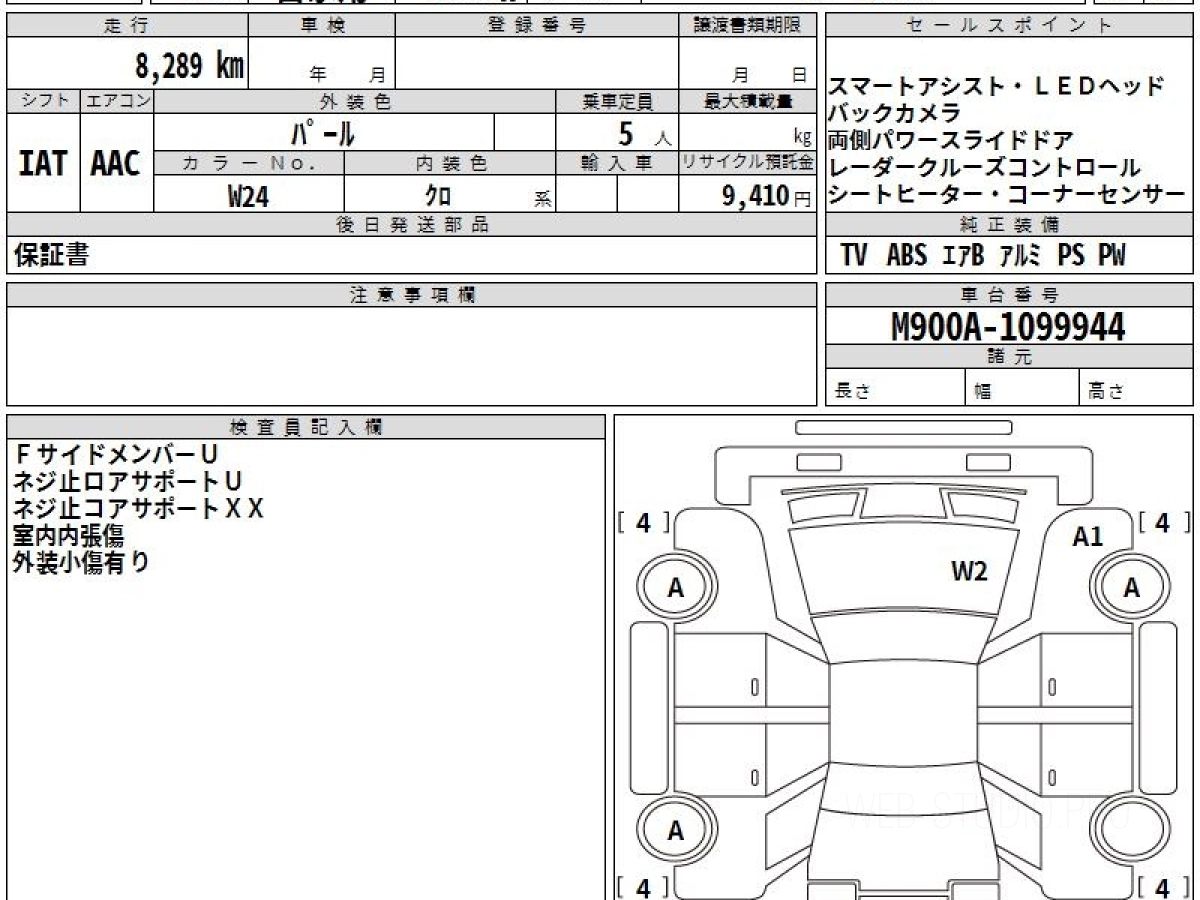This screenshot has width=1200, height=900.
Task: Click the 両側パワースライドドア line
Action: click(950, 140)
